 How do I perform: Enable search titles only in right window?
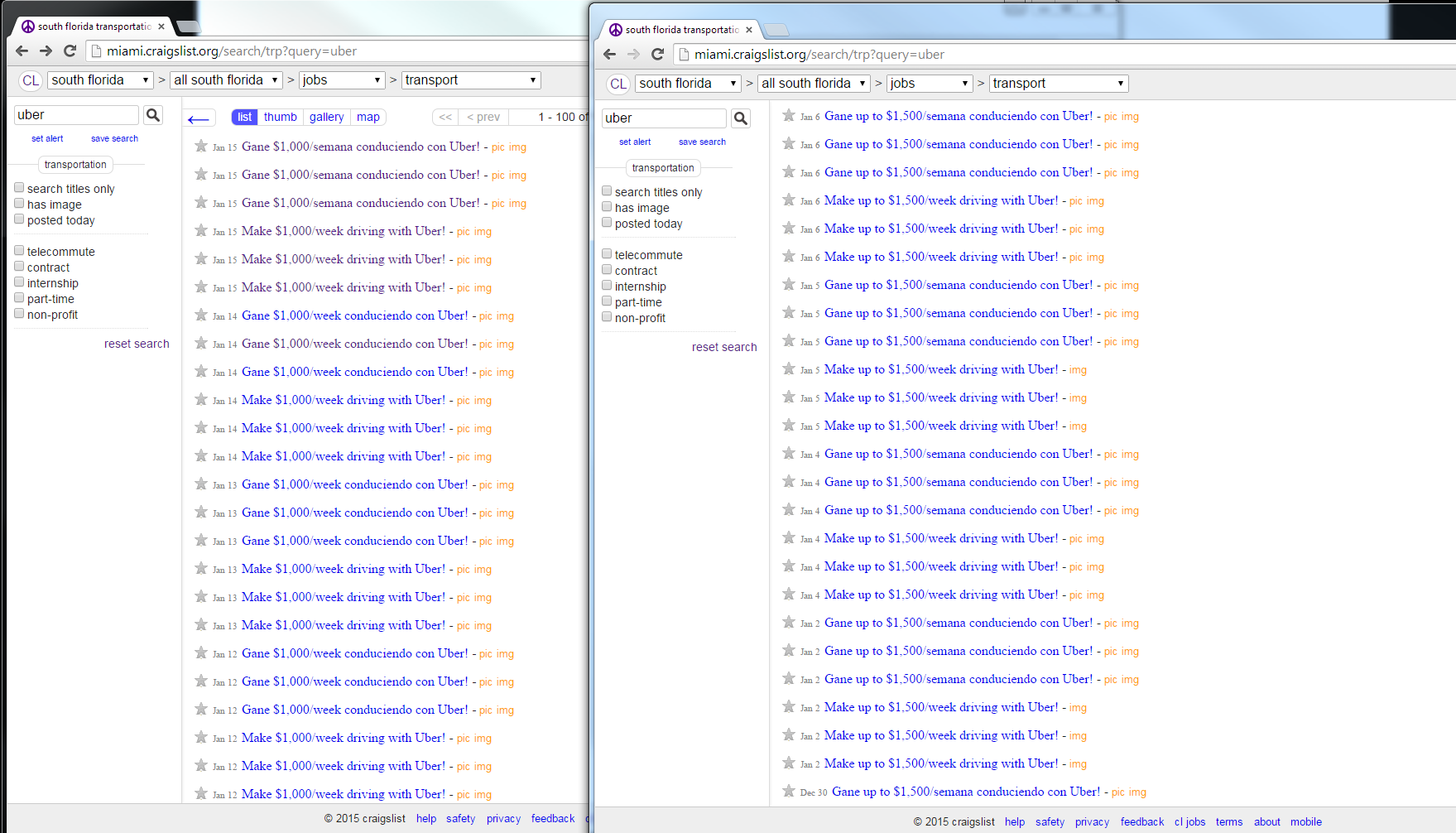coord(607,191)
